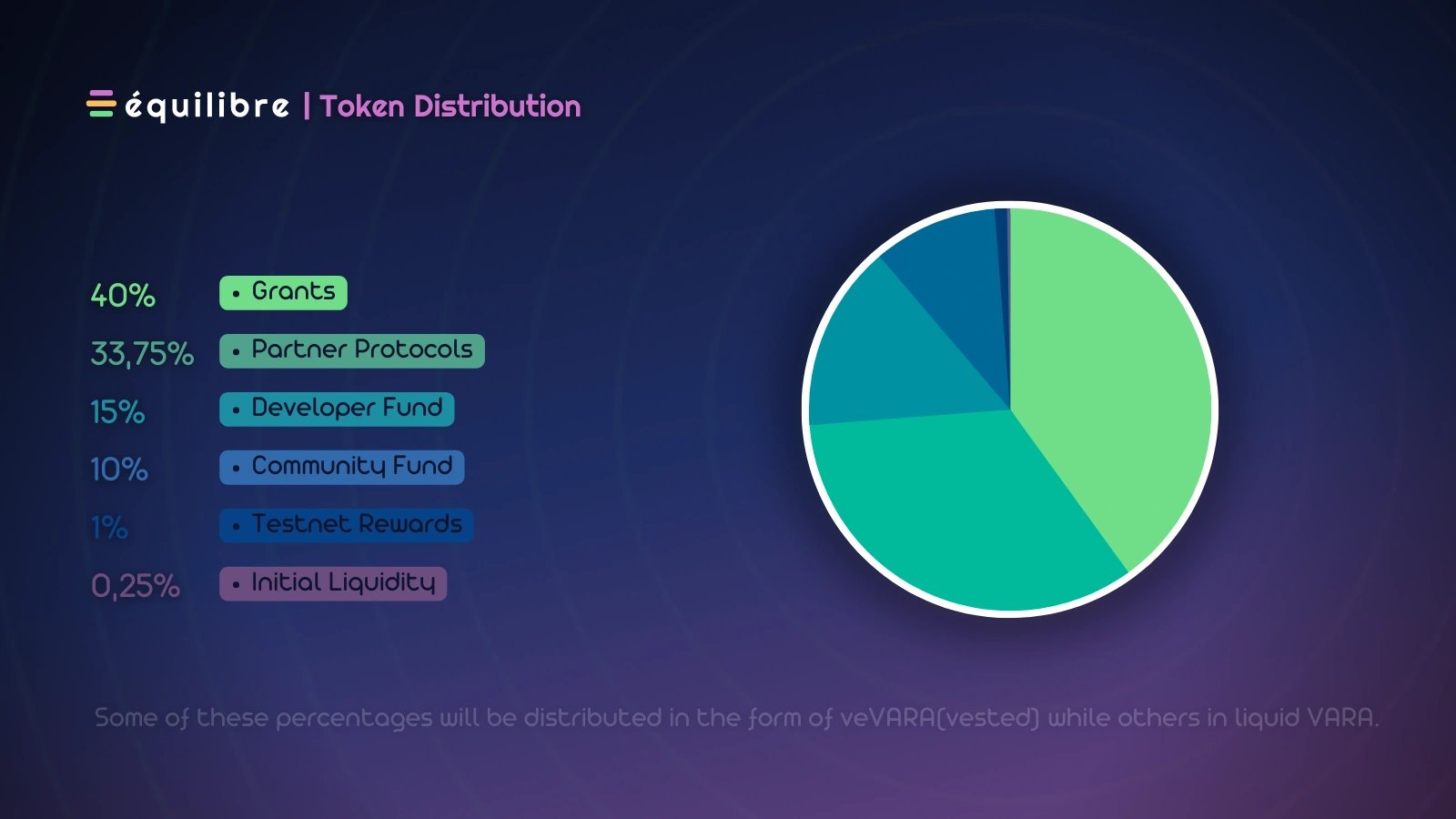Screen dimensions: 1456x819
Task: Click the 33,75% percentage value
Action: pos(142,354)
